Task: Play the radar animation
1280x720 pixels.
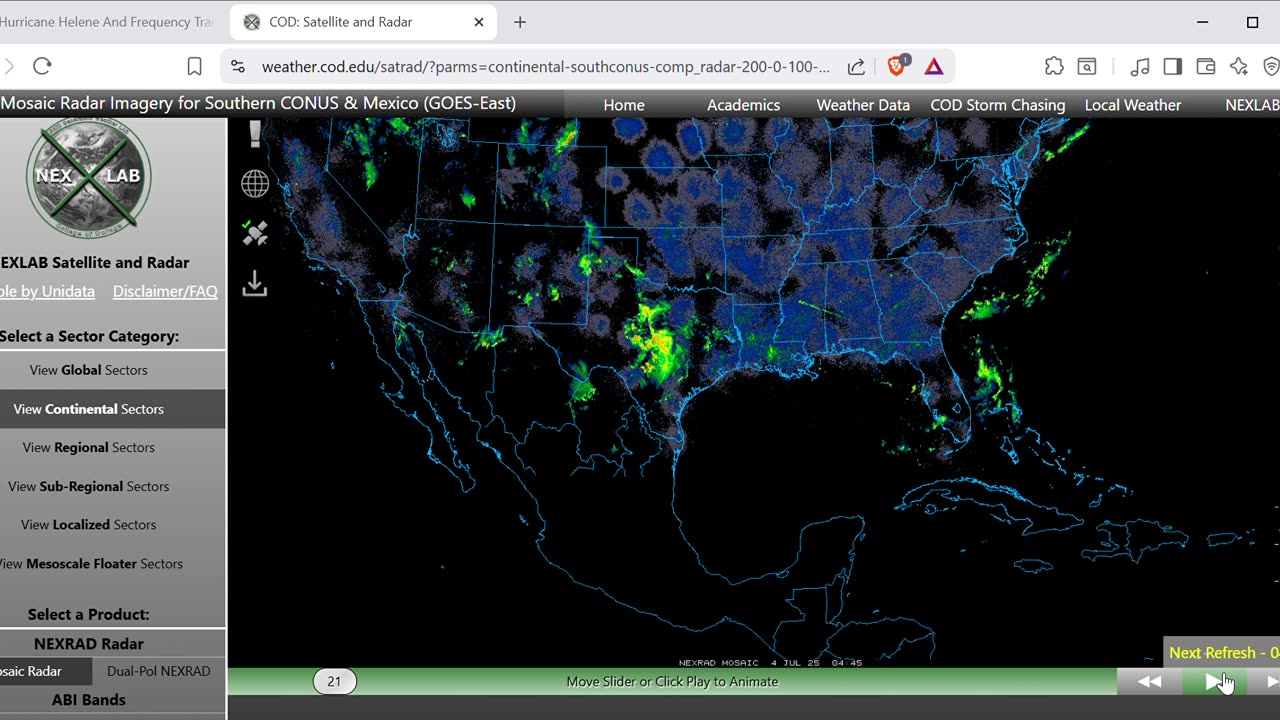Action: [x=1214, y=682]
